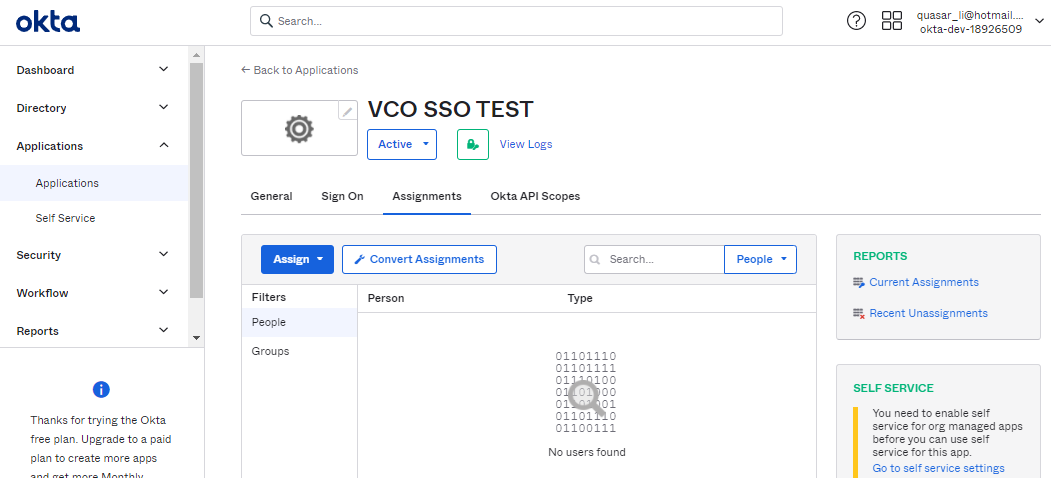The height and width of the screenshot is (478, 1051).
Task: Click the Type column header
Action: 580,298
